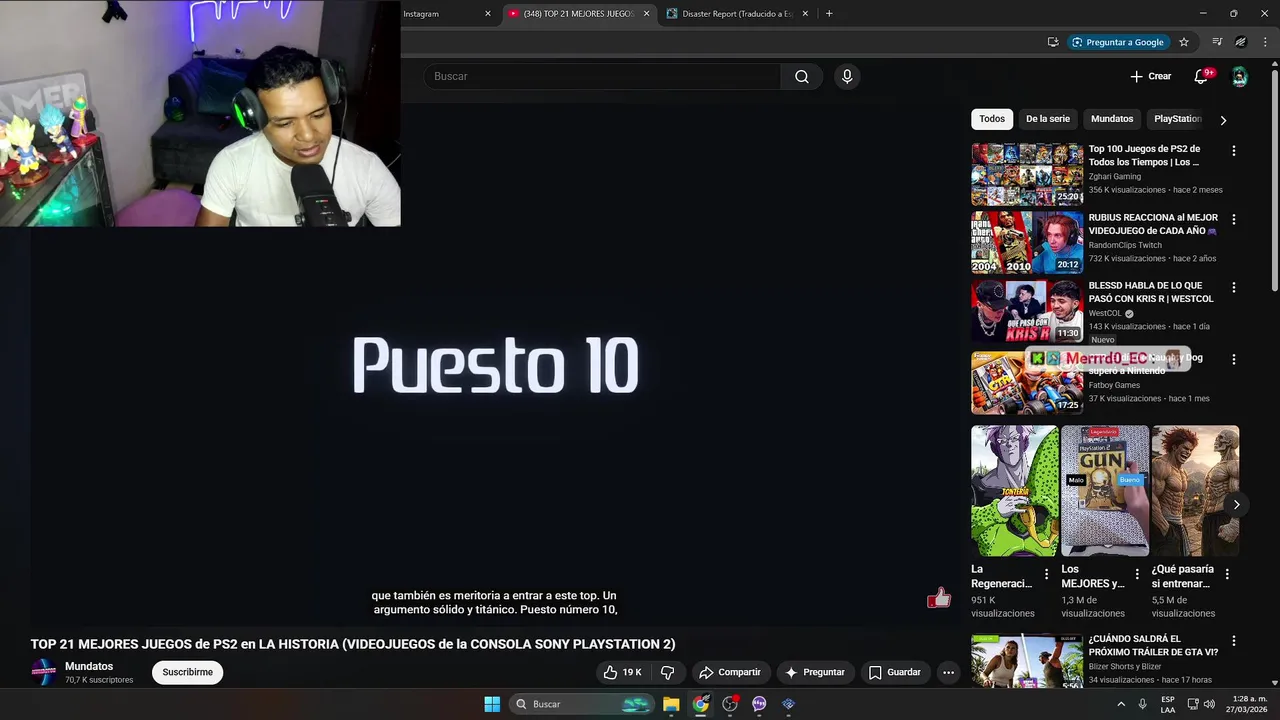Click the install app icon in address bar
This screenshot has width=1280, height=720.
tap(1053, 42)
